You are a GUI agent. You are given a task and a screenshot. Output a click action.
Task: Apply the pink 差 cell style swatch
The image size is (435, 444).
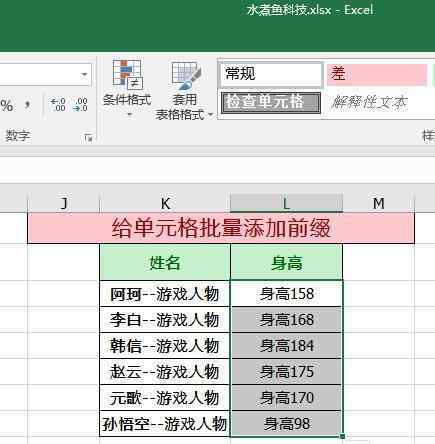pyautogui.click(x=377, y=74)
